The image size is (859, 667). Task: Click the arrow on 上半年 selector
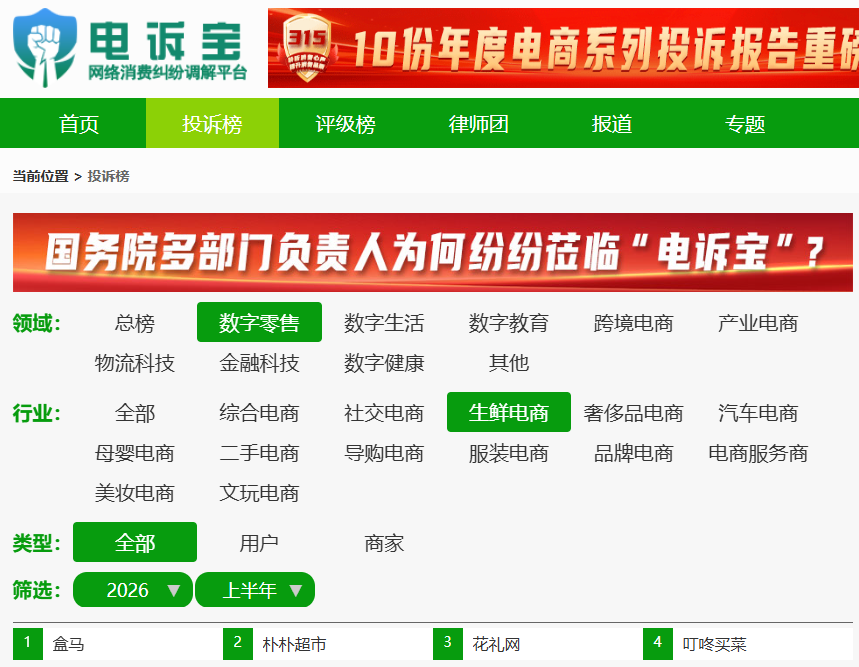click(296, 590)
